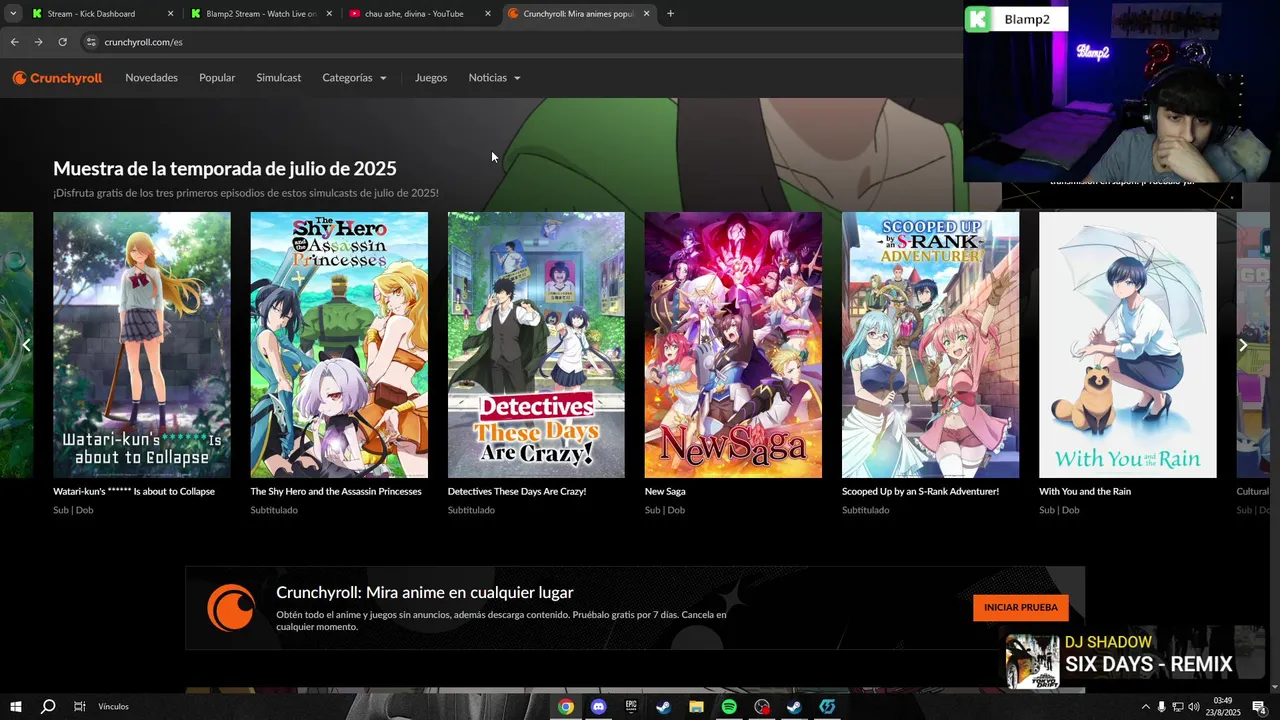Close the Crunchyroll tab
This screenshot has width=1280, height=720.
(x=646, y=14)
